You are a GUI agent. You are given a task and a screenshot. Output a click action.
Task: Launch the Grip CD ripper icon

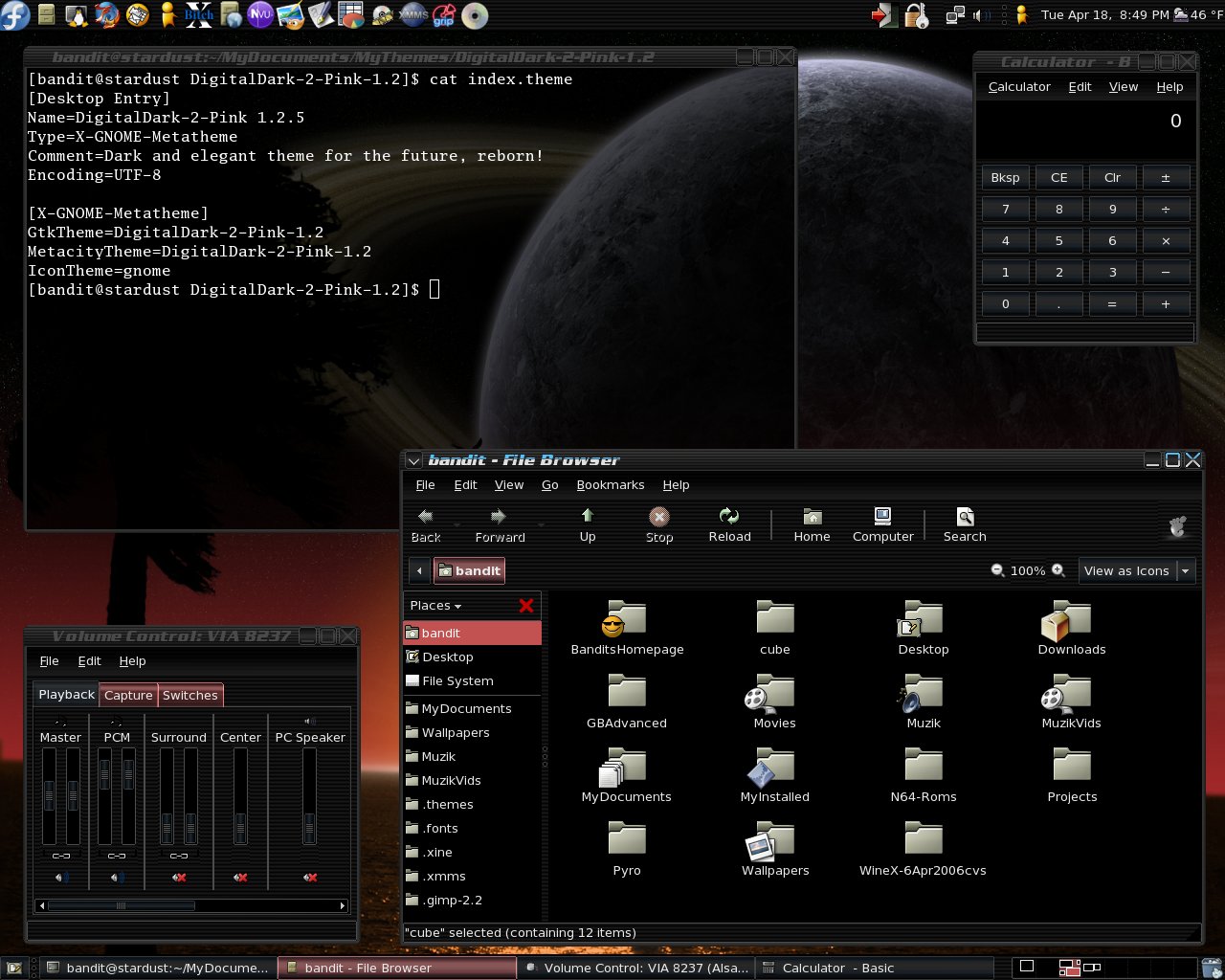[x=443, y=15]
